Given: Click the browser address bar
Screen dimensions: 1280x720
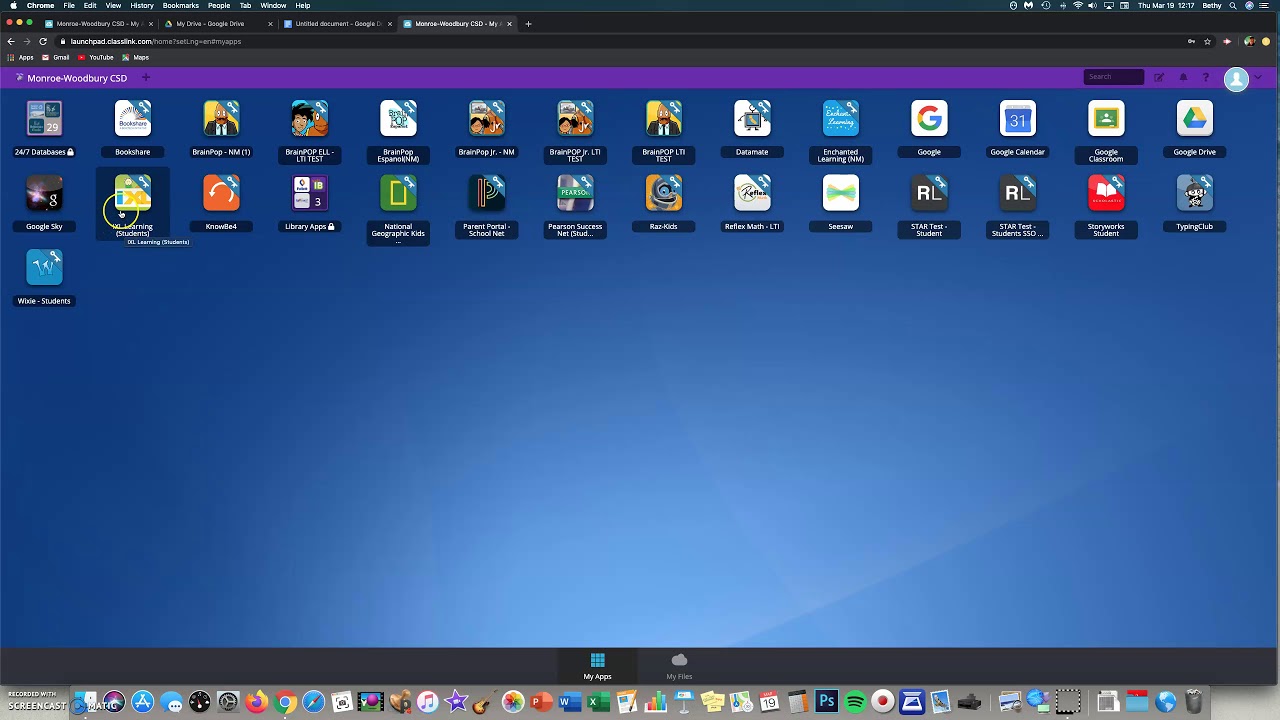Looking at the screenshot, I should click(x=620, y=41).
